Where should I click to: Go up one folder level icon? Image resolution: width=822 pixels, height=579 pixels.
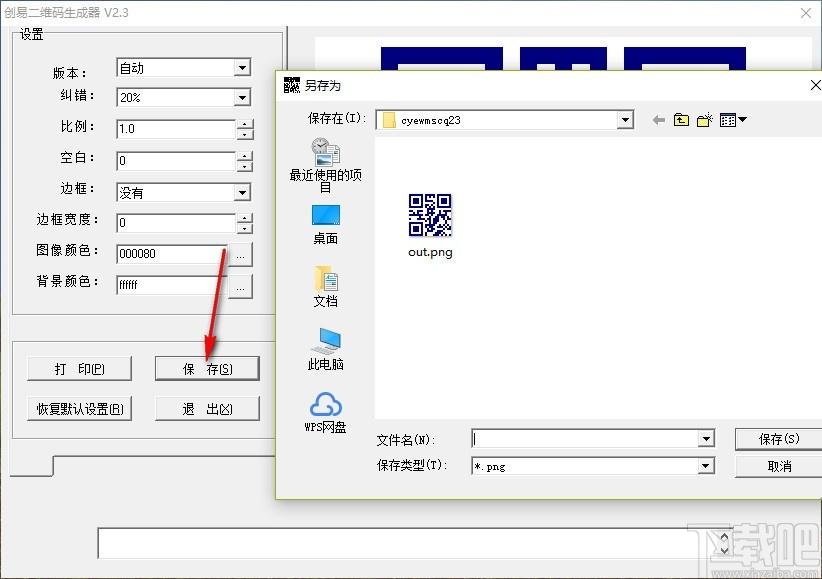pos(681,120)
